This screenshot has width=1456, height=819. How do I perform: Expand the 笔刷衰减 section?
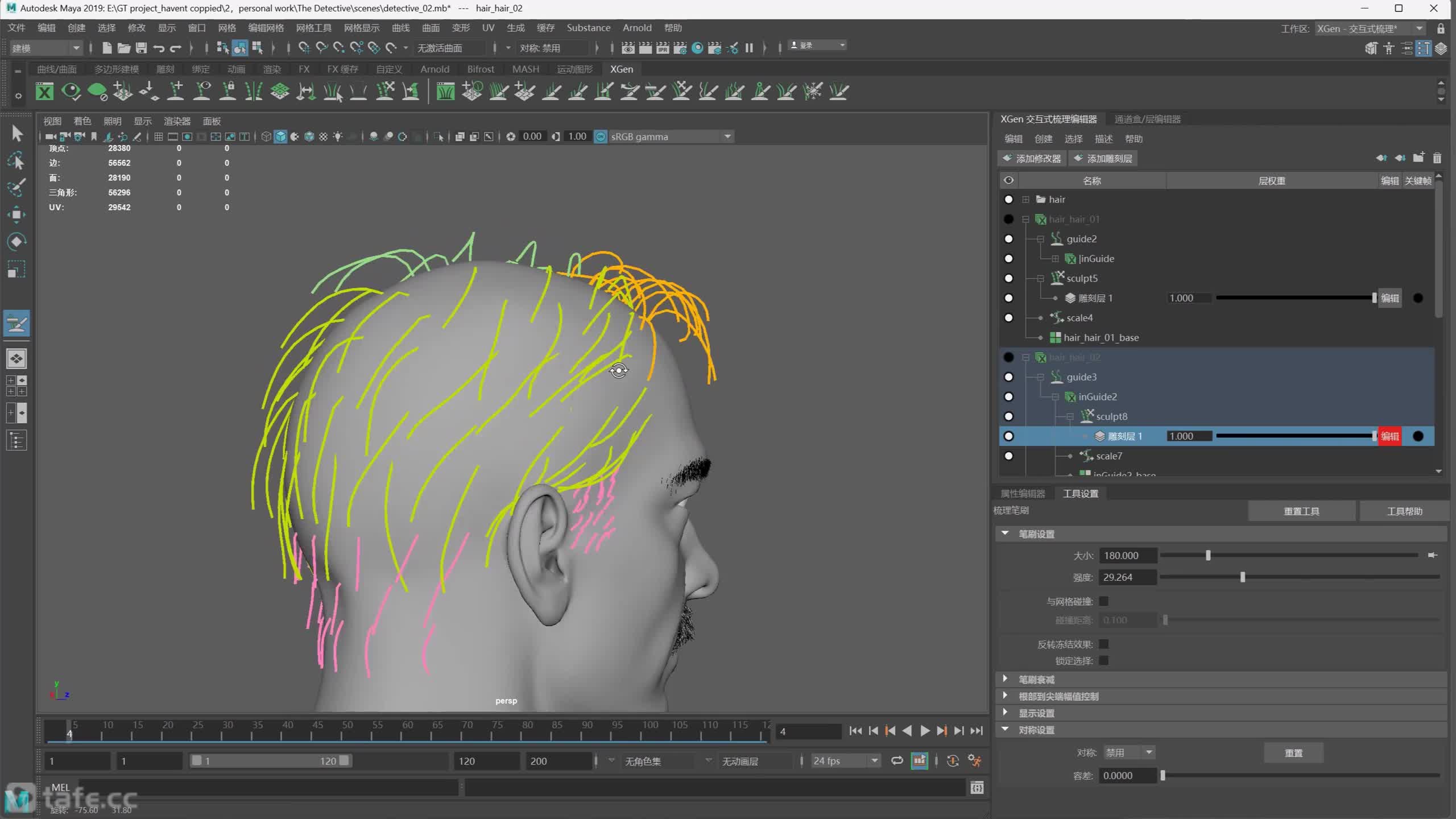pyautogui.click(x=1005, y=679)
